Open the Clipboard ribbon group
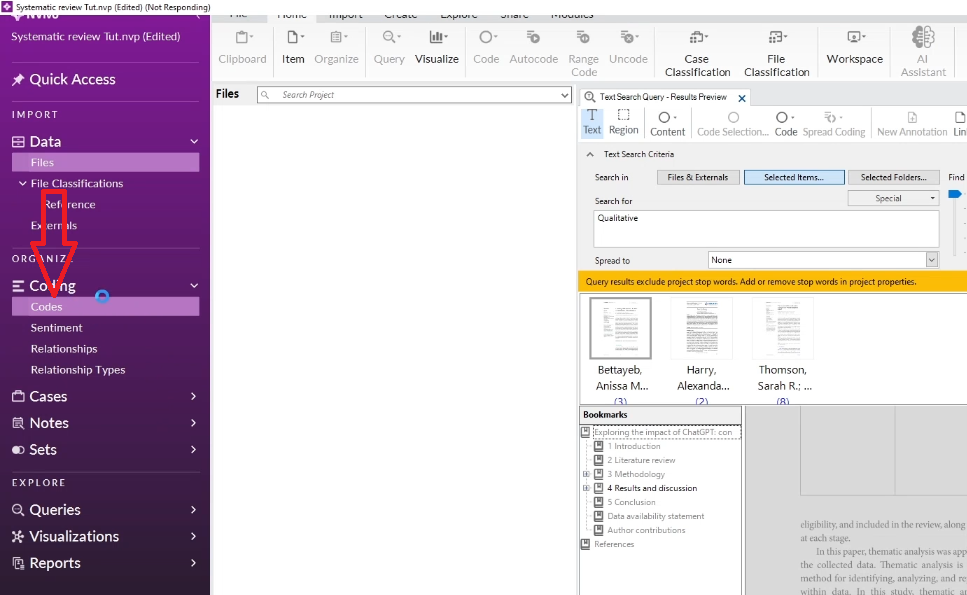The image size is (967, 595). point(242,47)
